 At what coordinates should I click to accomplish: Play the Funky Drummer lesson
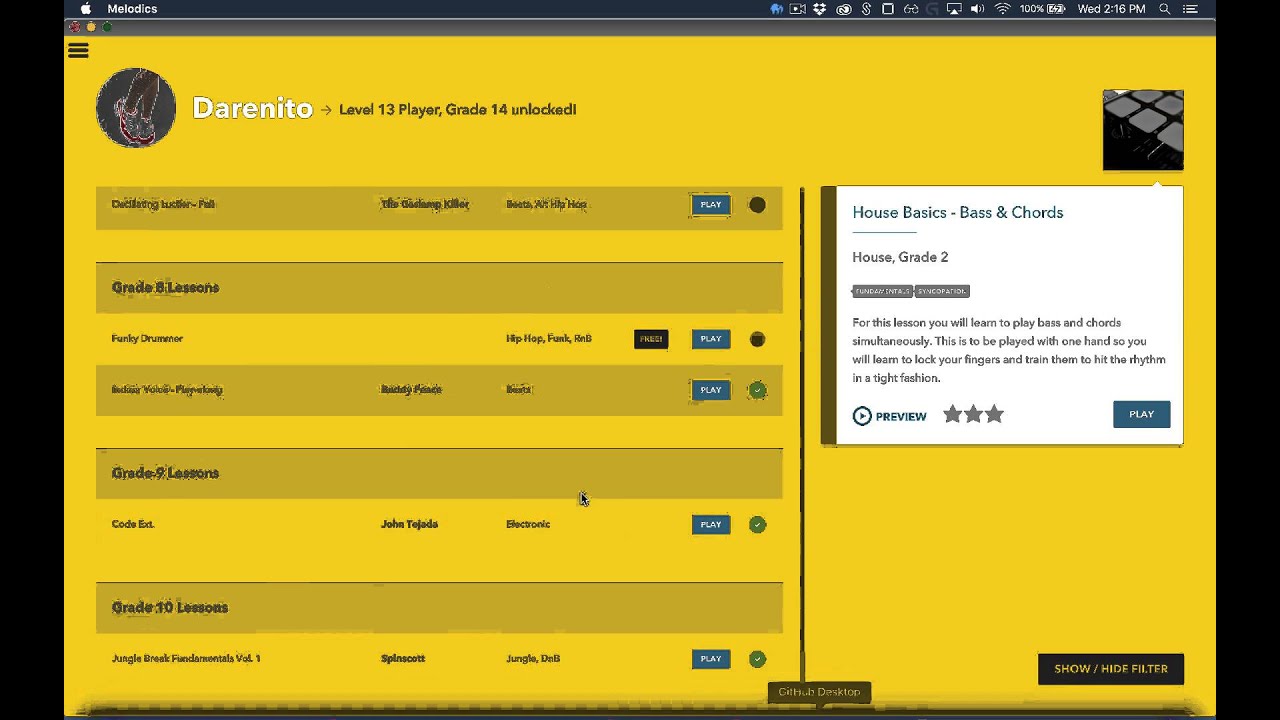(711, 339)
